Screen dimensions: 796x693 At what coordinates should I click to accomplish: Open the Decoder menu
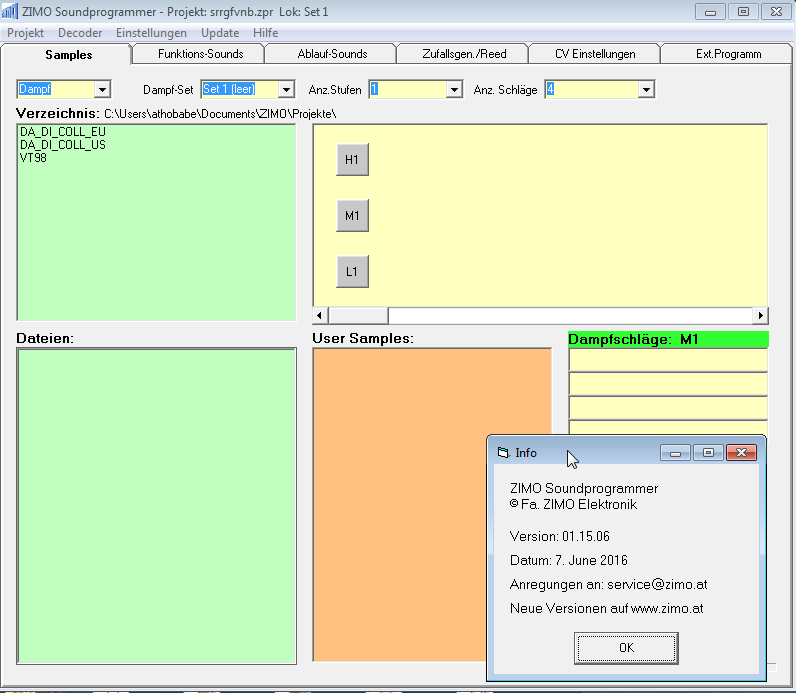point(80,33)
